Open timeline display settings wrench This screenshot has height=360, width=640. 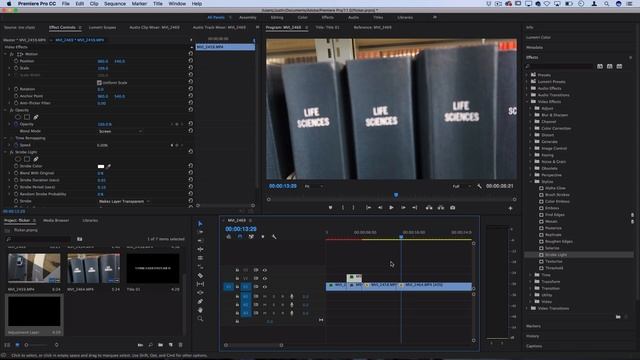click(274, 237)
